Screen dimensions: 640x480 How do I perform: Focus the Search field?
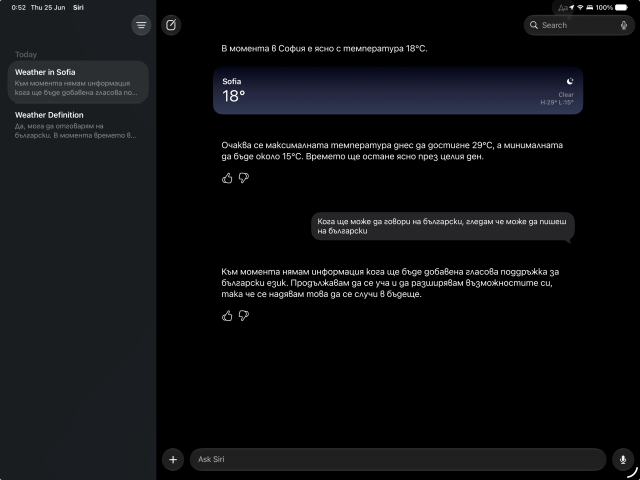coord(579,25)
